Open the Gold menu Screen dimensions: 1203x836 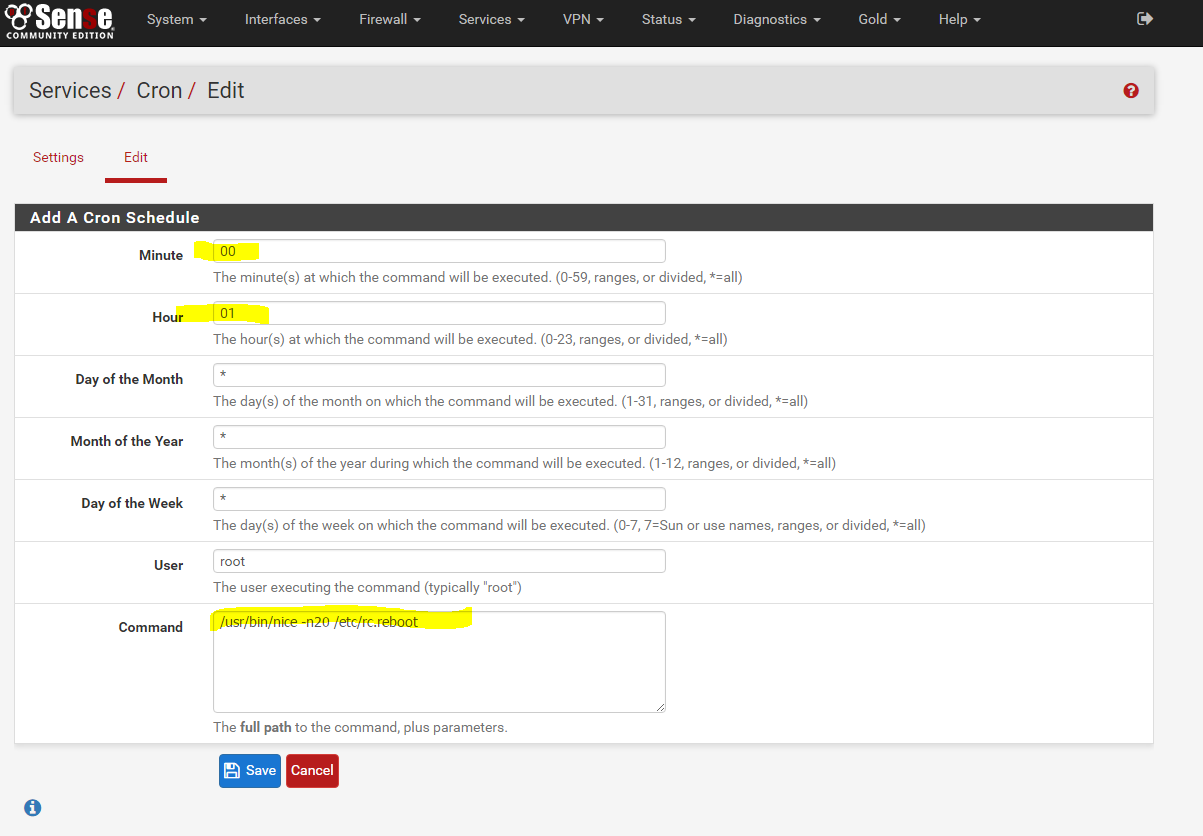coord(878,19)
